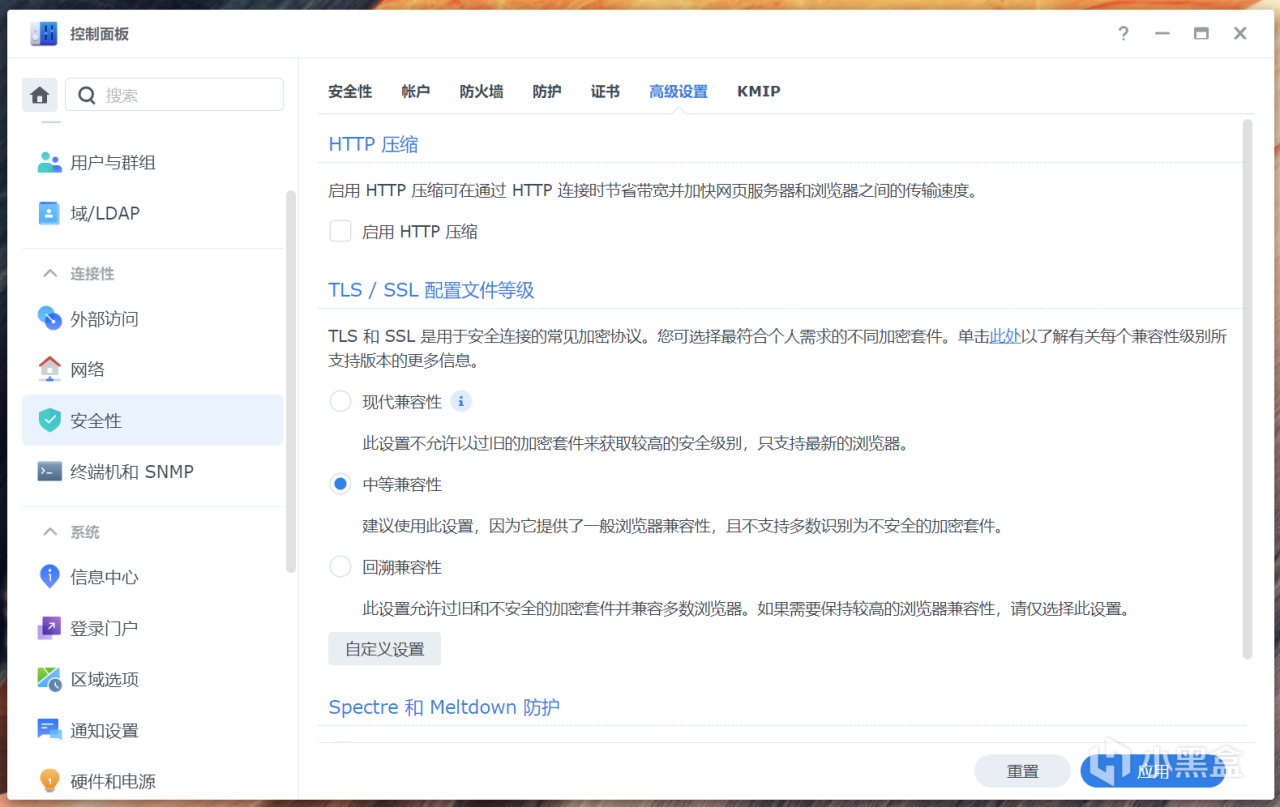The height and width of the screenshot is (807, 1280).
Task: Minimize the 控制面板 window
Action: [x=1161, y=34]
